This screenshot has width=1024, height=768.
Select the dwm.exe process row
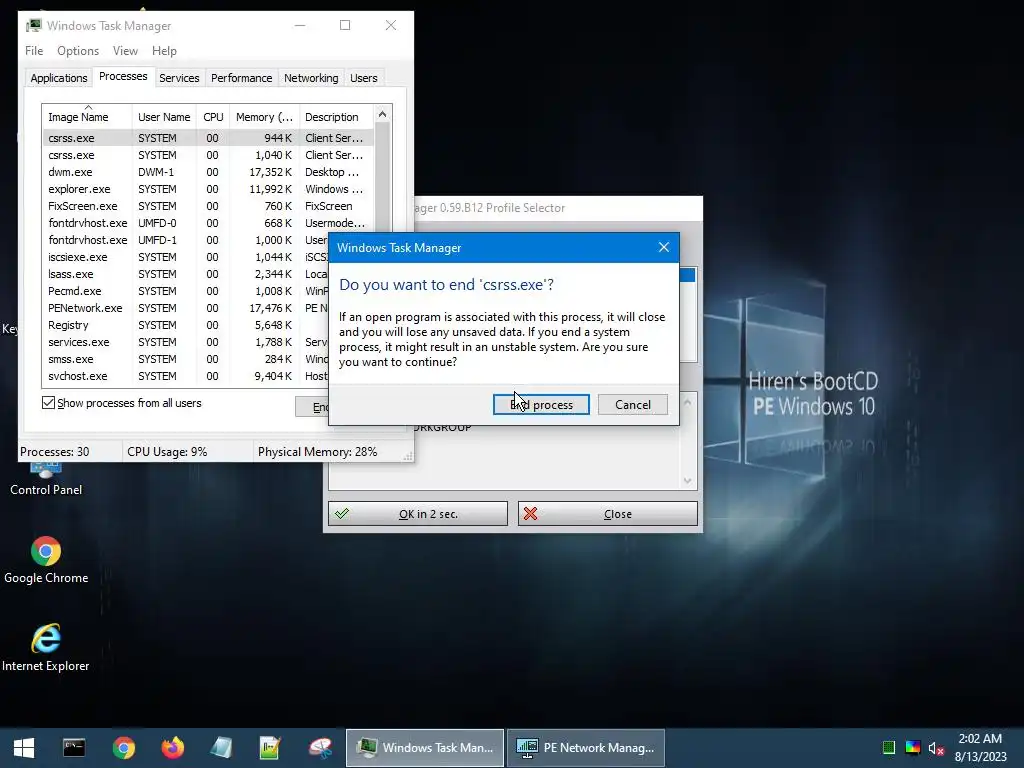pos(208,172)
